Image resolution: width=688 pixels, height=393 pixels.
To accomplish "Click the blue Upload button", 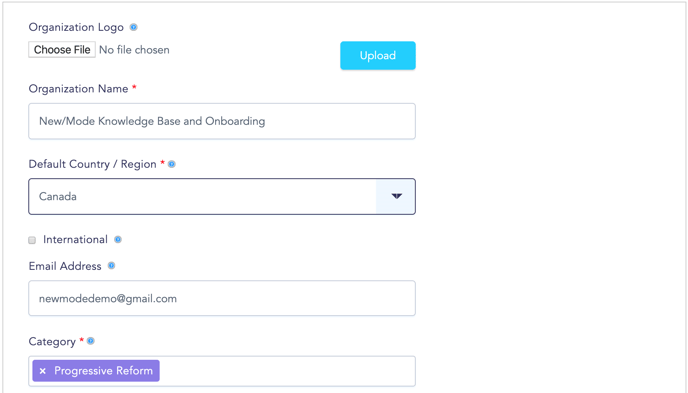I will tap(378, 55).
